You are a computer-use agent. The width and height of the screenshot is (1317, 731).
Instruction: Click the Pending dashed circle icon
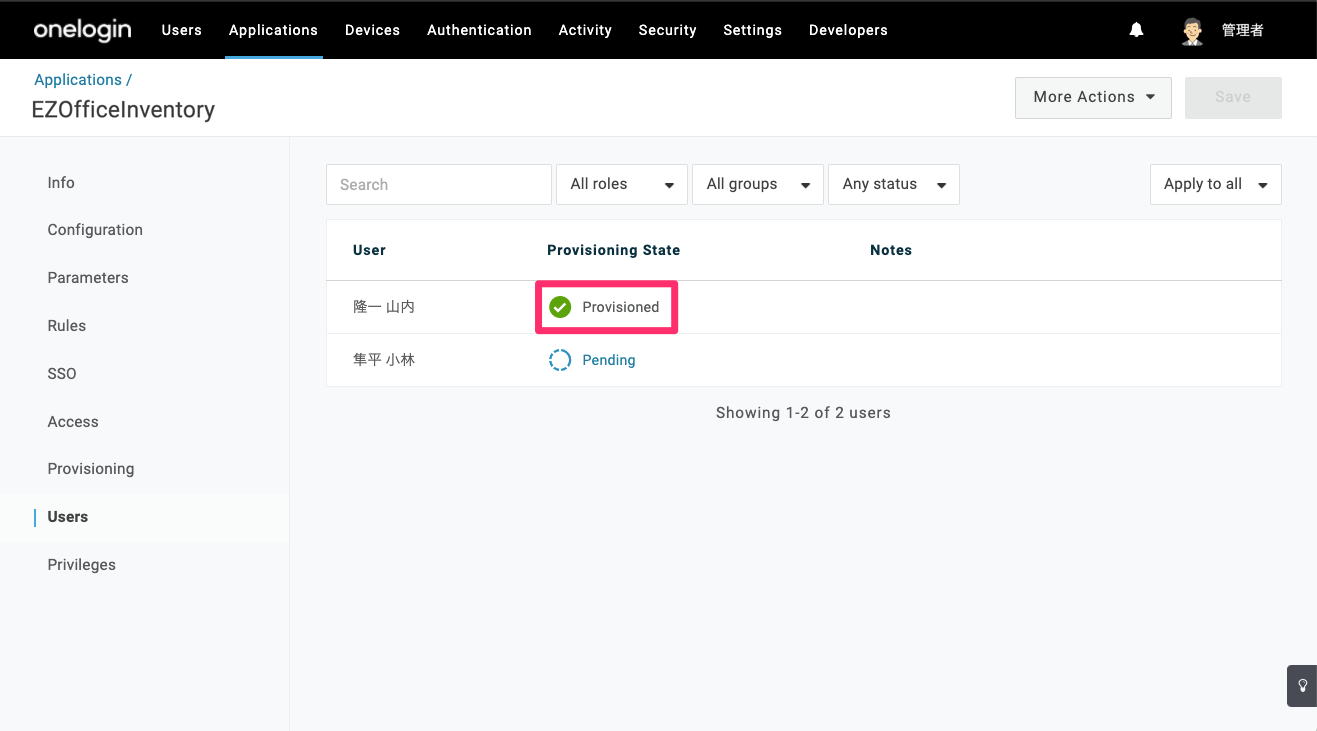pyautogui.click(x=560, y=360)
